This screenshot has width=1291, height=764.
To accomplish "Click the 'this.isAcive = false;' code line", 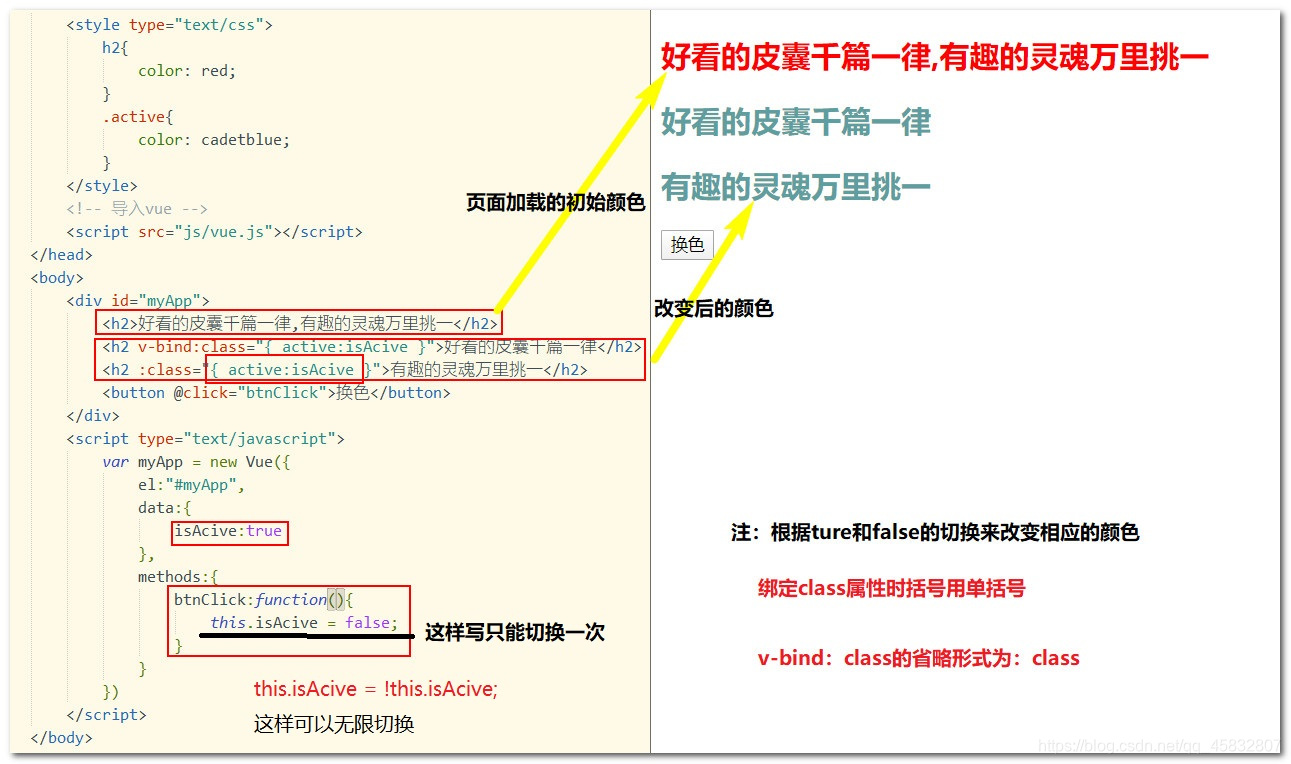I will pyautogui.click(x=304, y=622).
